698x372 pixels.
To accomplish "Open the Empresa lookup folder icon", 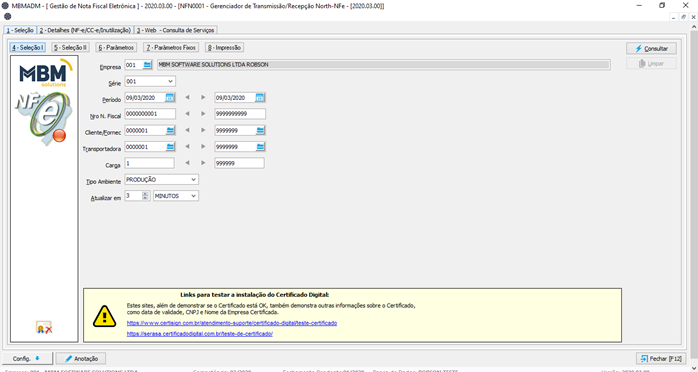I will pos(147,65).
